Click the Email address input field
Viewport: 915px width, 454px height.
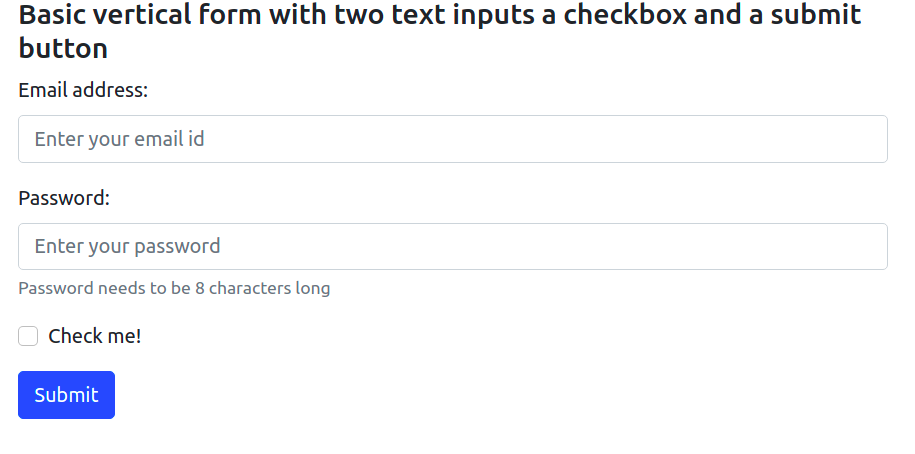(452, 139)
